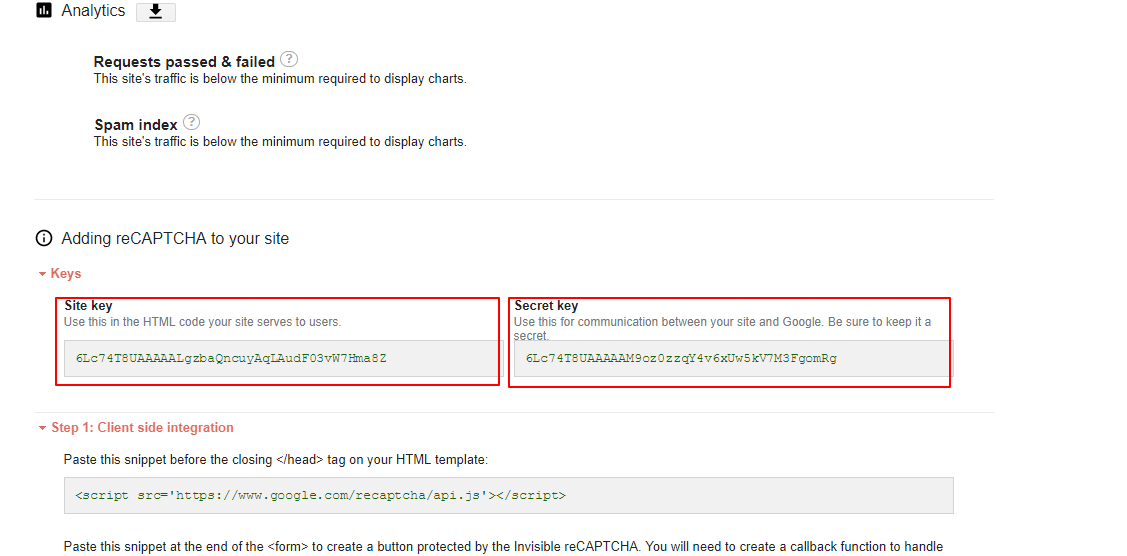Click info icon beside Adding reCAPTCHA
1127x556 pixels.
(44, 238)
